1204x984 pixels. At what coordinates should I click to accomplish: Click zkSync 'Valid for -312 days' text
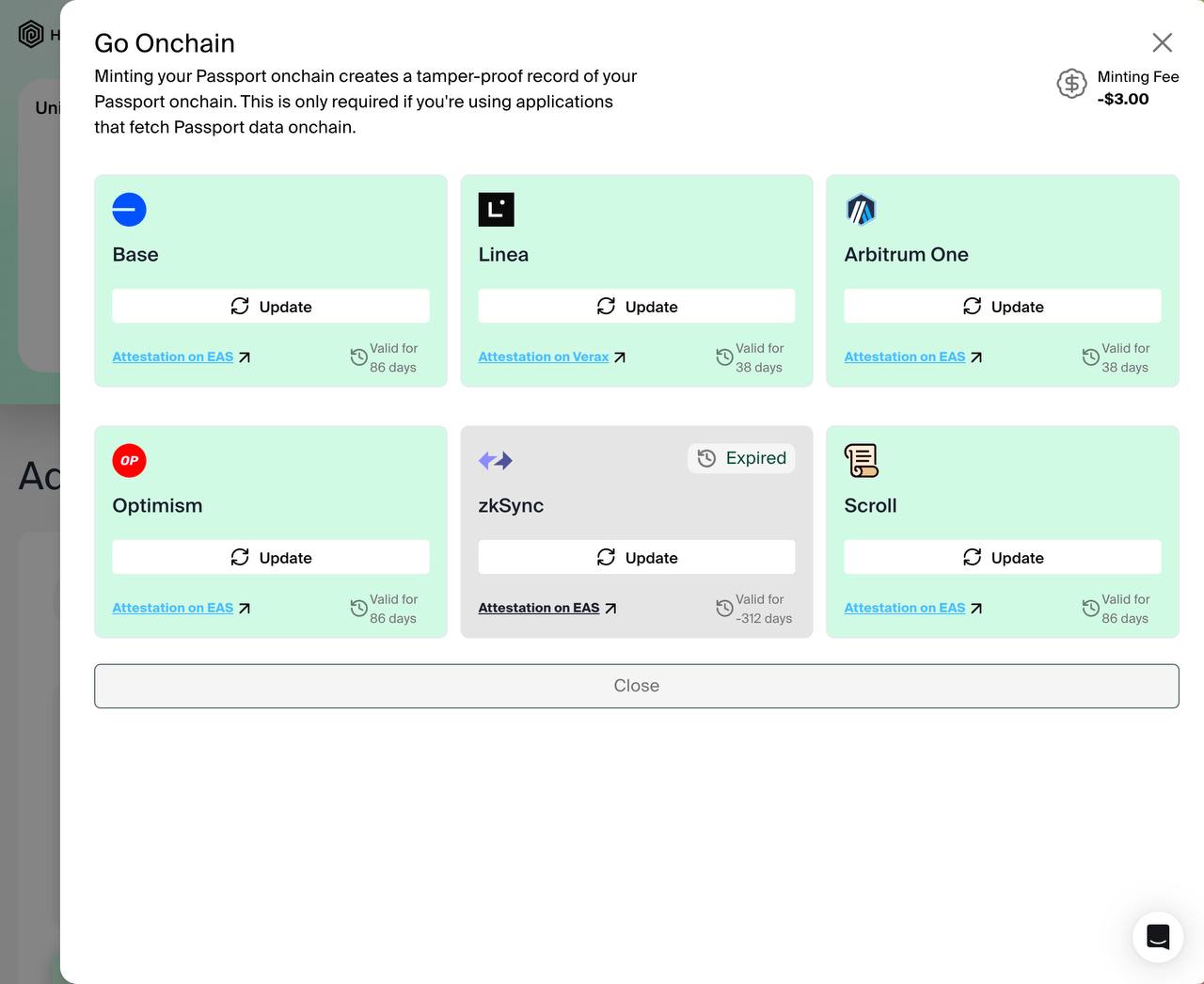(764, 609)
